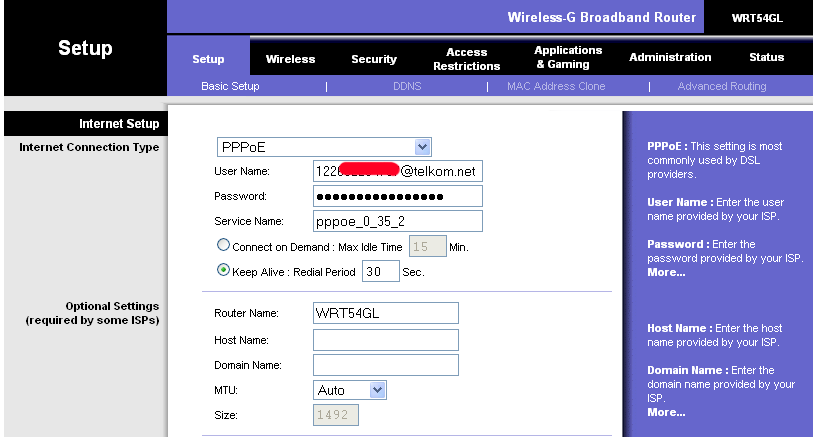Image resolution: width=816 pixels, height=437 pixels.
Task: Expand the MTU Auto dropdown
Action: click(350, 390)
